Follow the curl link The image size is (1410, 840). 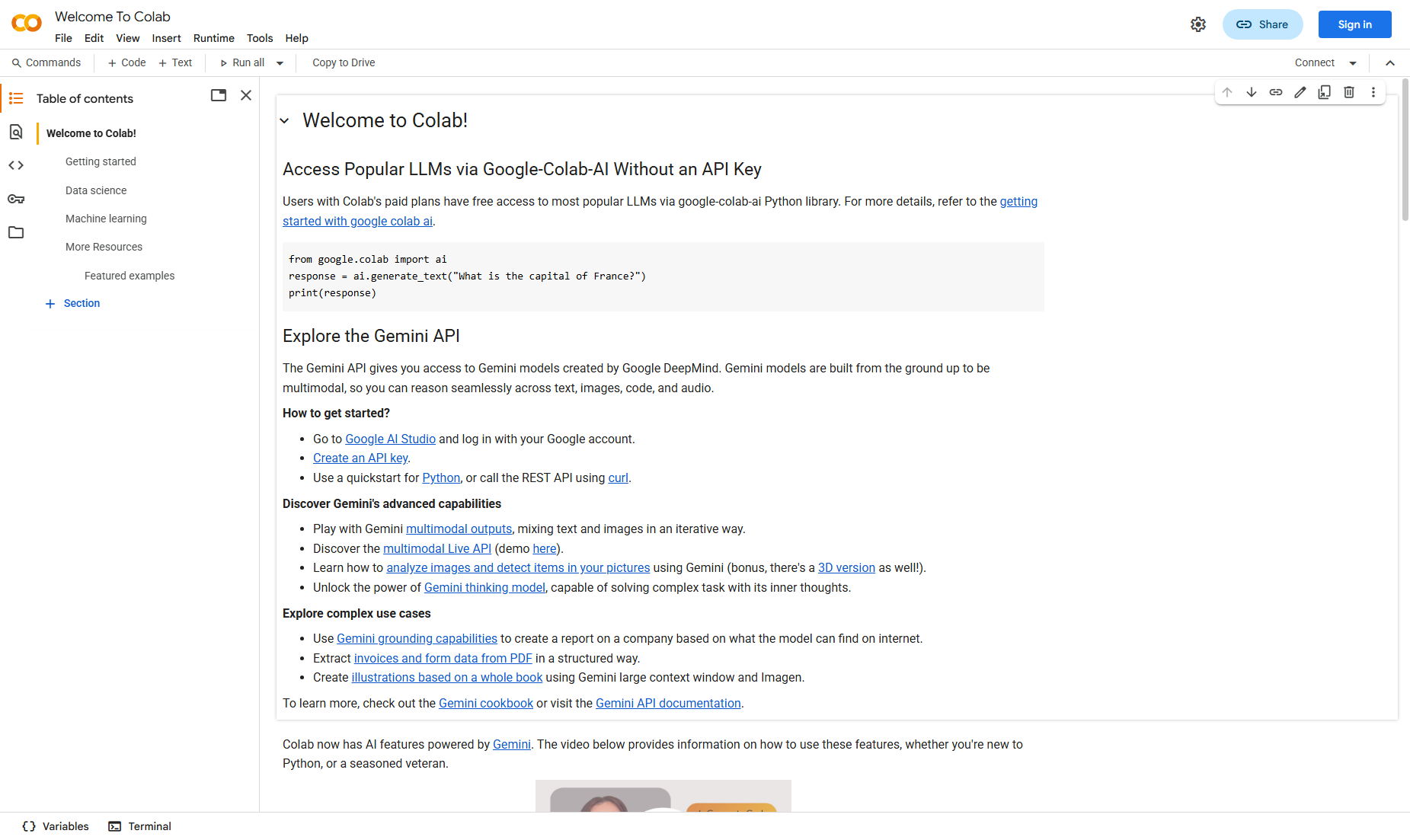619,477
